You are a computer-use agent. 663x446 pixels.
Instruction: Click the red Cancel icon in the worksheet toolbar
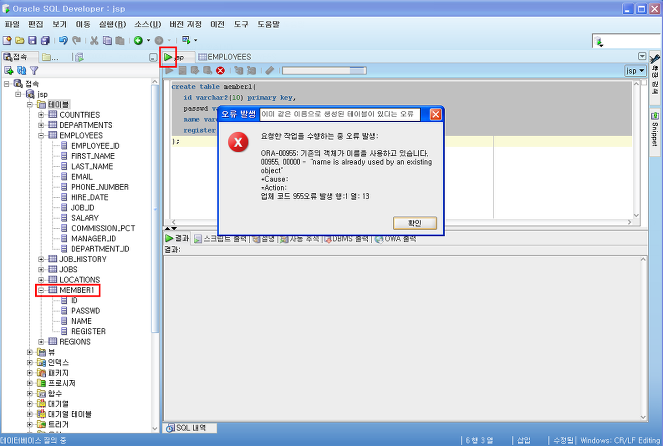click(x=220, y=70)
